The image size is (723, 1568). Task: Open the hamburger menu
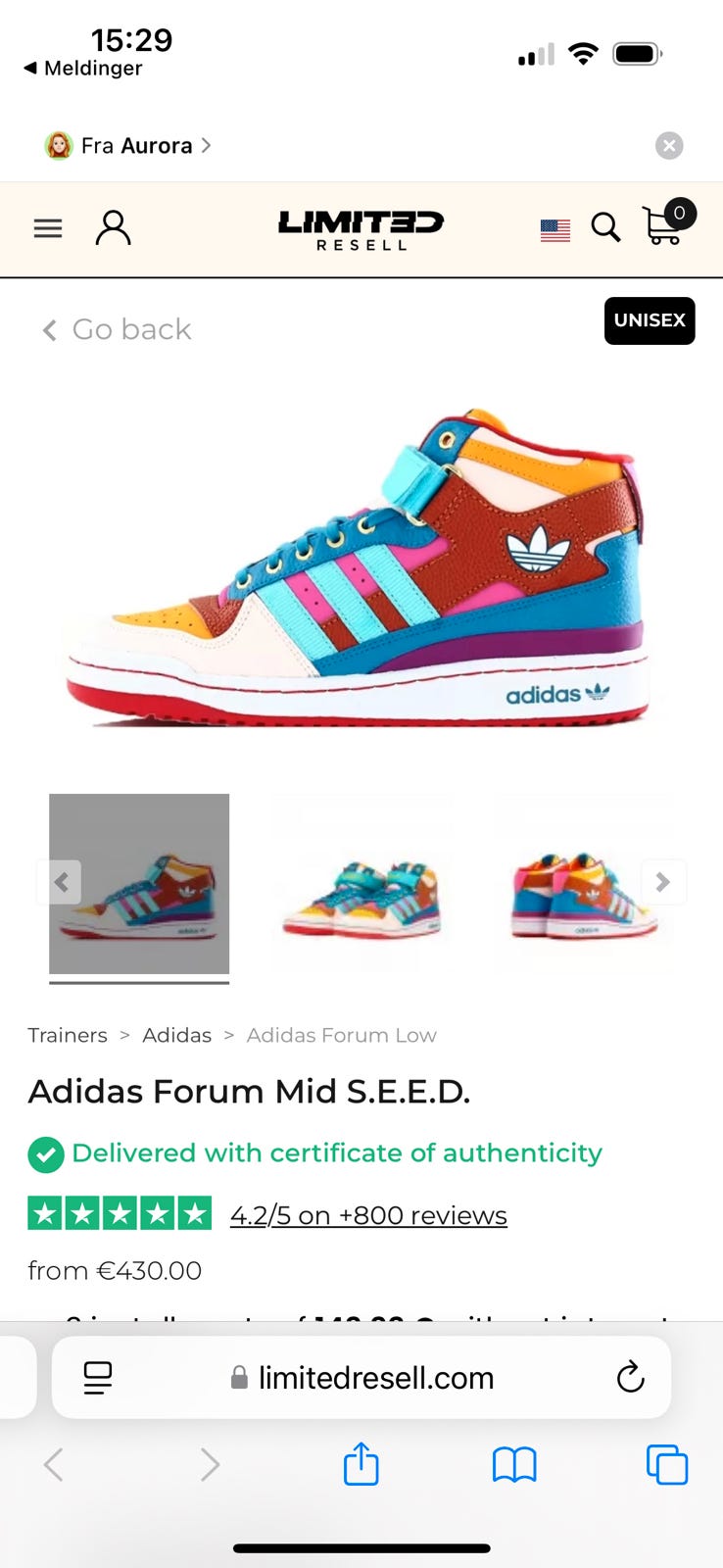pos(48,228)
